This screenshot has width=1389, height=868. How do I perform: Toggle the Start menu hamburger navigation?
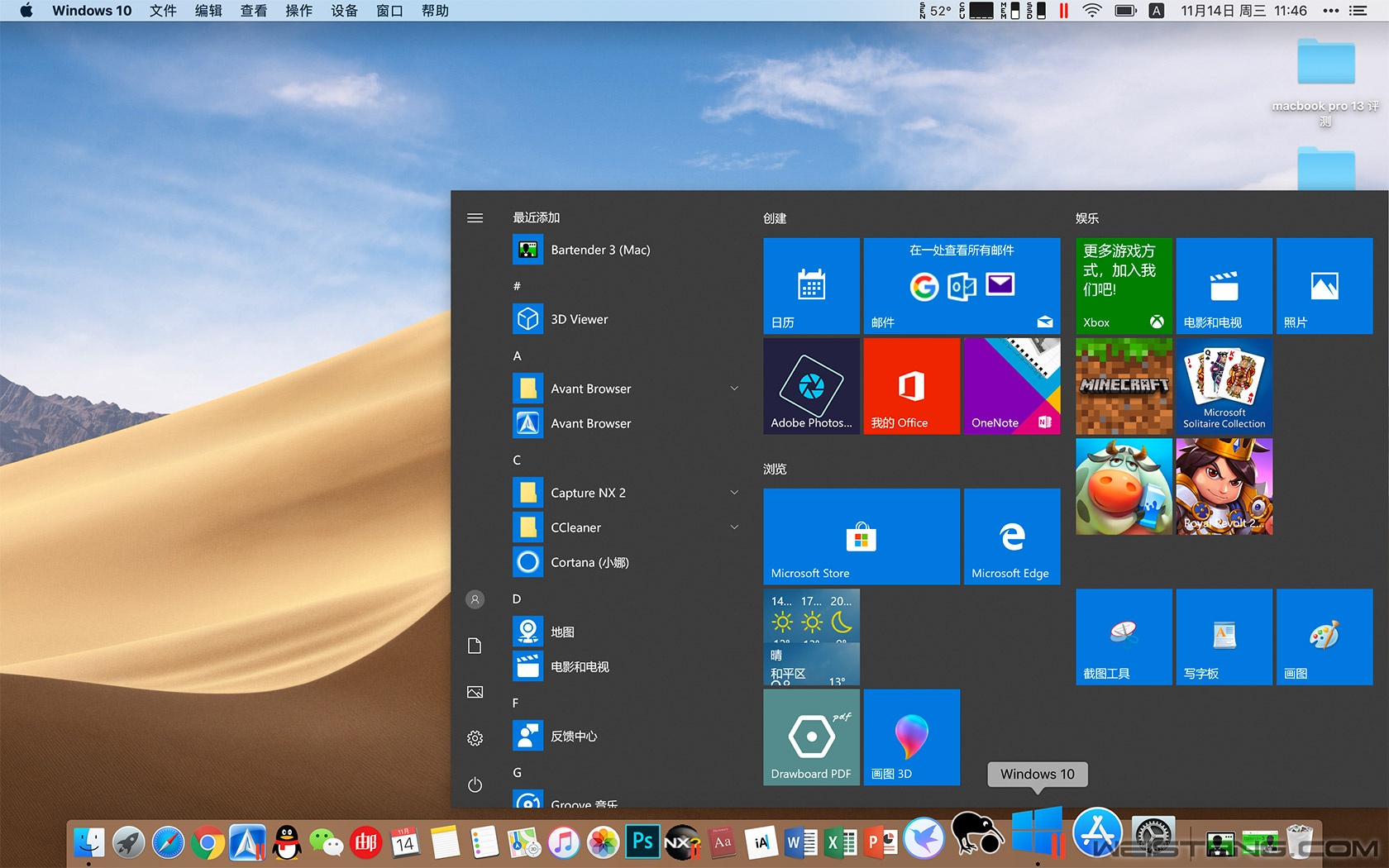[x=475, y=218]
